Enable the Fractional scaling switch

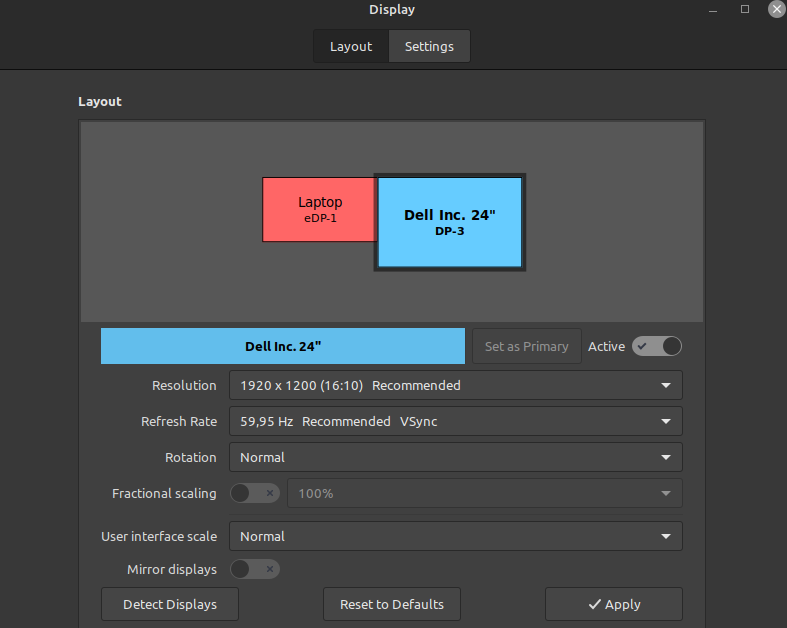[255, 493]
